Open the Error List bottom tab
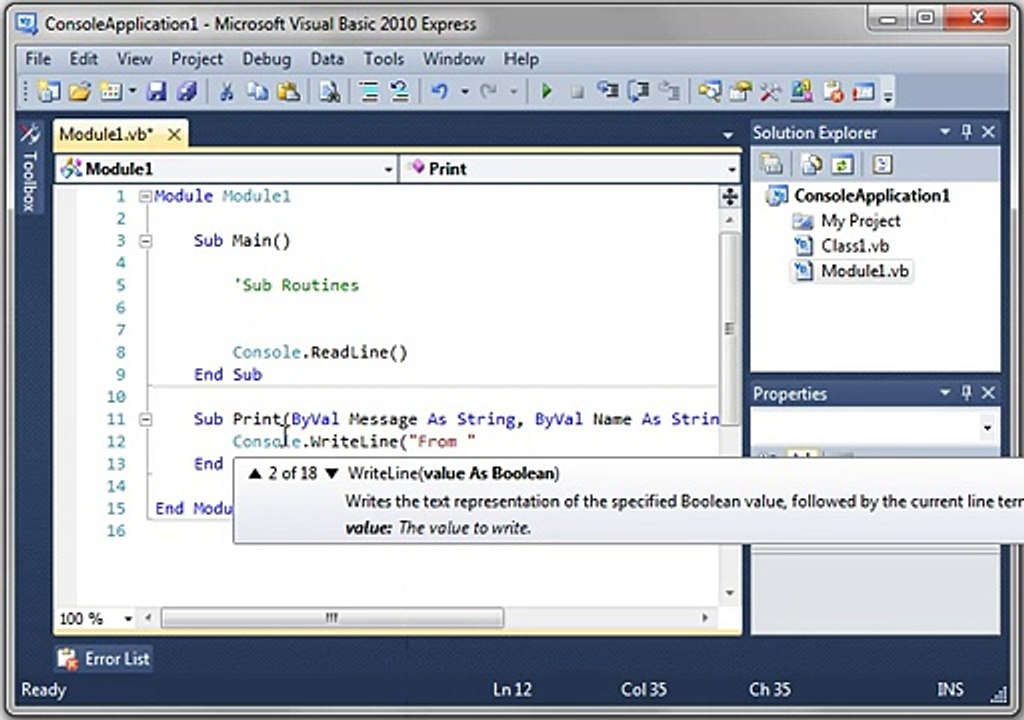This screenshot has height=720, width=1024. (x=104, y=659)
